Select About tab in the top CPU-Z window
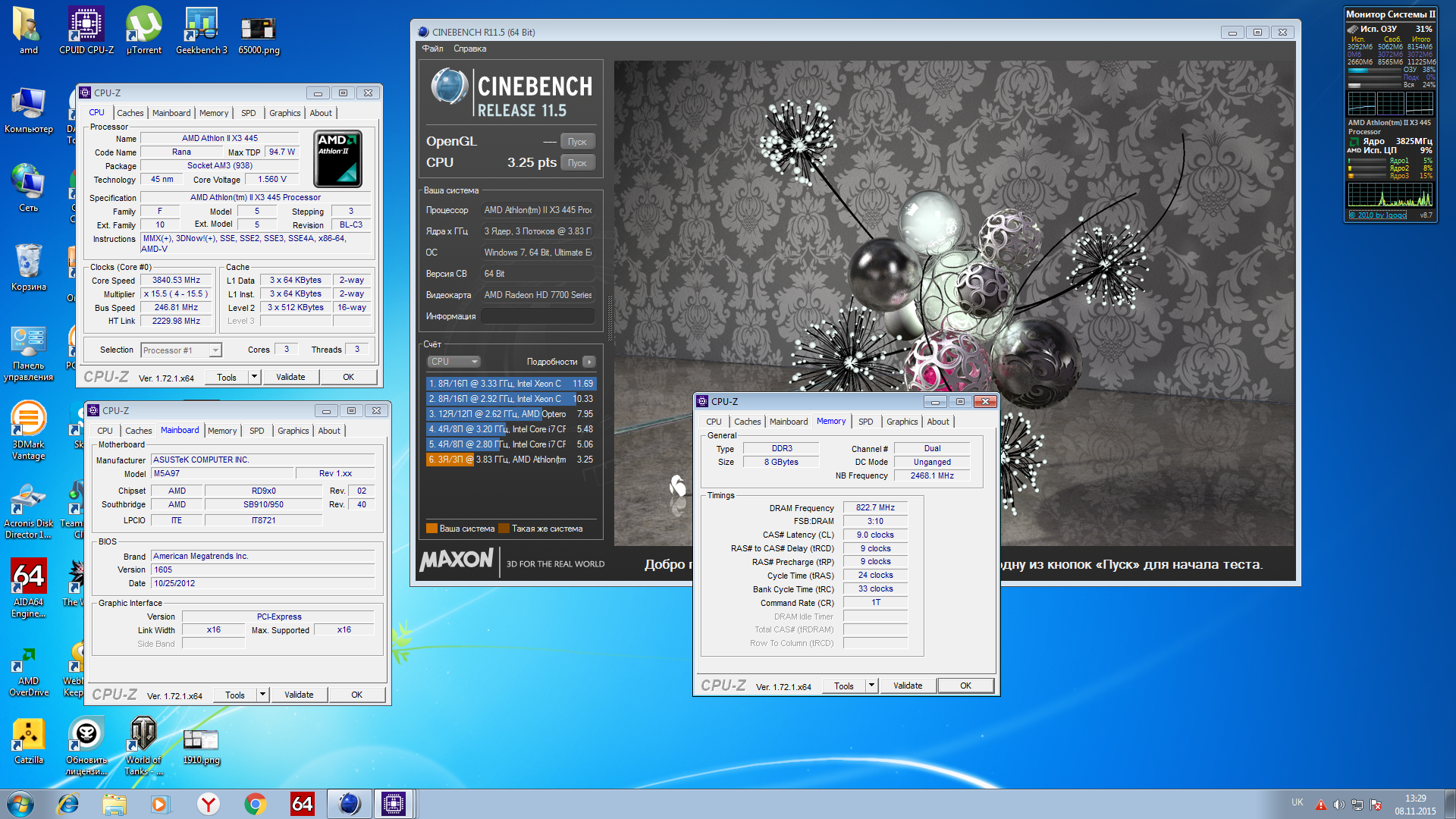Image resolution: width=1456 pixels, height=819 pixels. click(321, 113)
